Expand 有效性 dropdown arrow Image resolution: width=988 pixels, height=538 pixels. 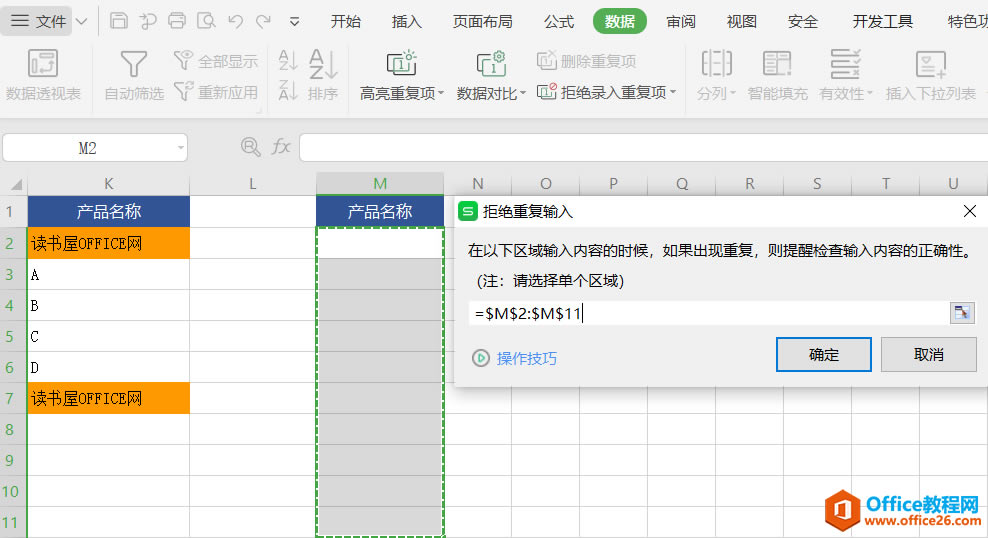[870, 93]
